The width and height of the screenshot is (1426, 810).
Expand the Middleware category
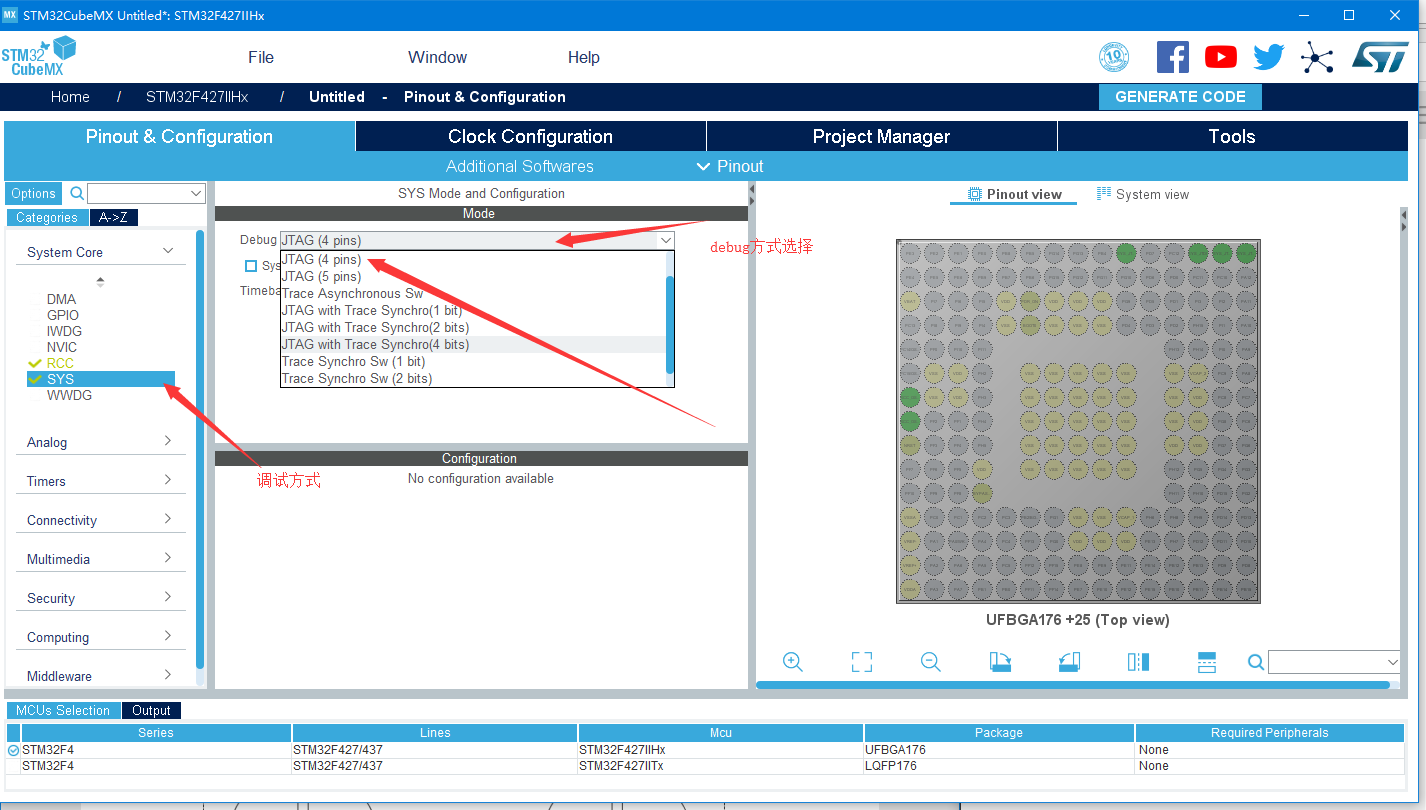[168, 675]
